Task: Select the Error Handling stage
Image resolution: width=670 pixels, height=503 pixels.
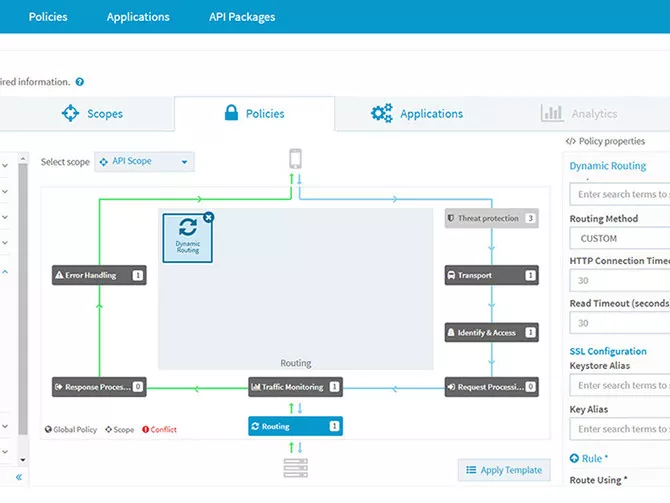Action: (99, 275)
